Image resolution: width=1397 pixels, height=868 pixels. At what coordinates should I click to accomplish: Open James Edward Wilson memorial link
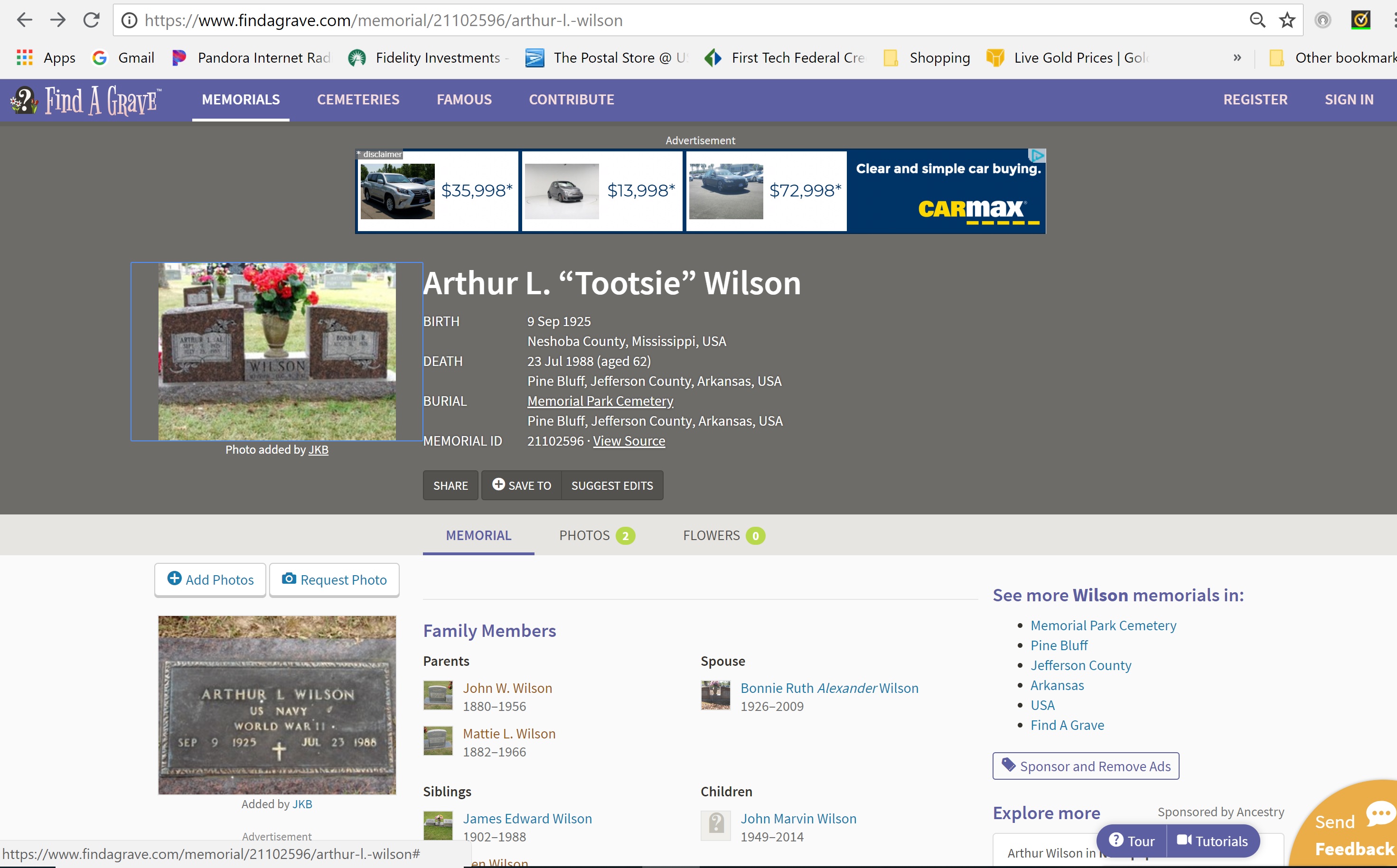click(527, 819)
